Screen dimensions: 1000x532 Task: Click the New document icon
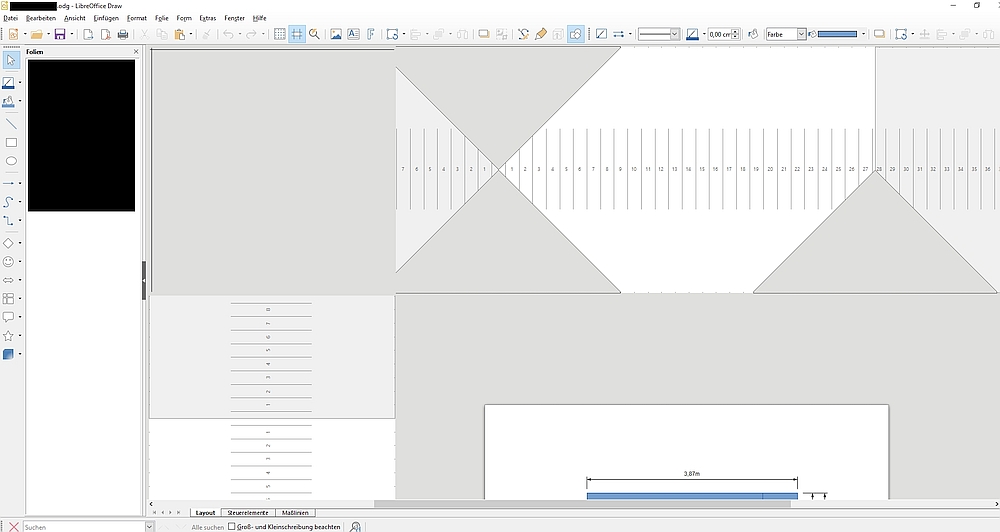tap(13, 34)
